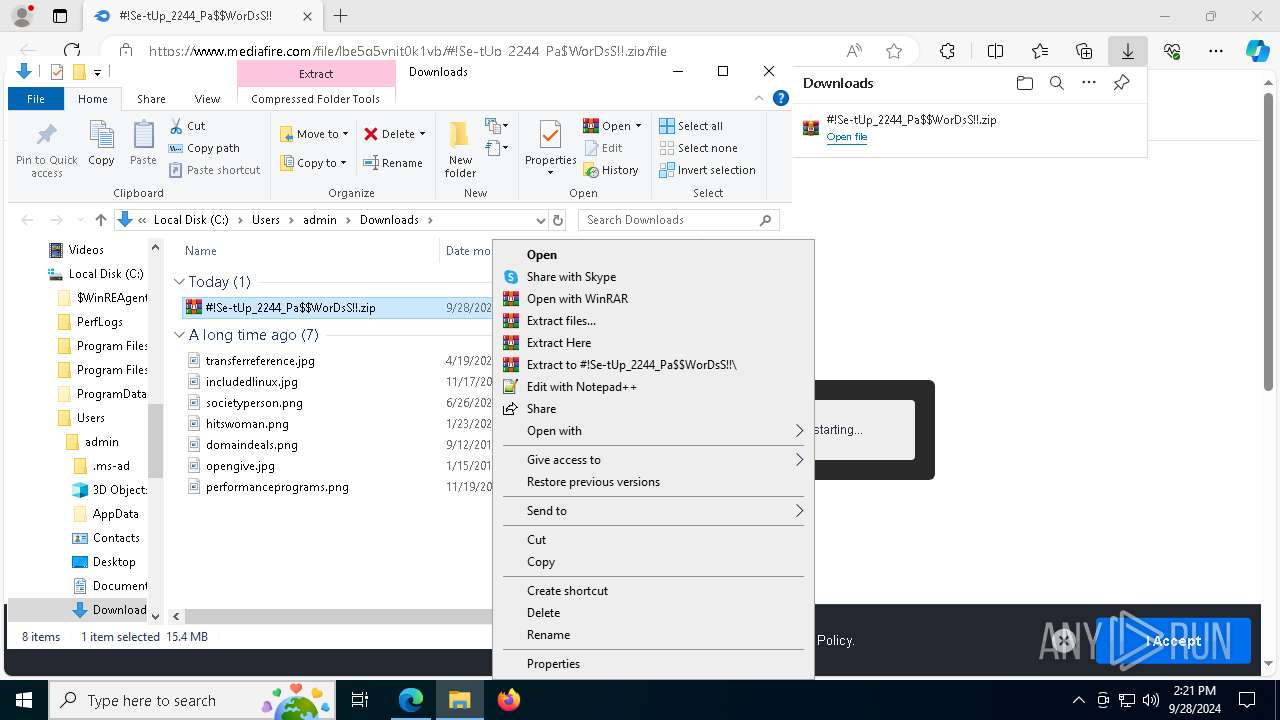Click the Paste ribbon icon
1280x720 pixels.
click(x=143, y=143)
